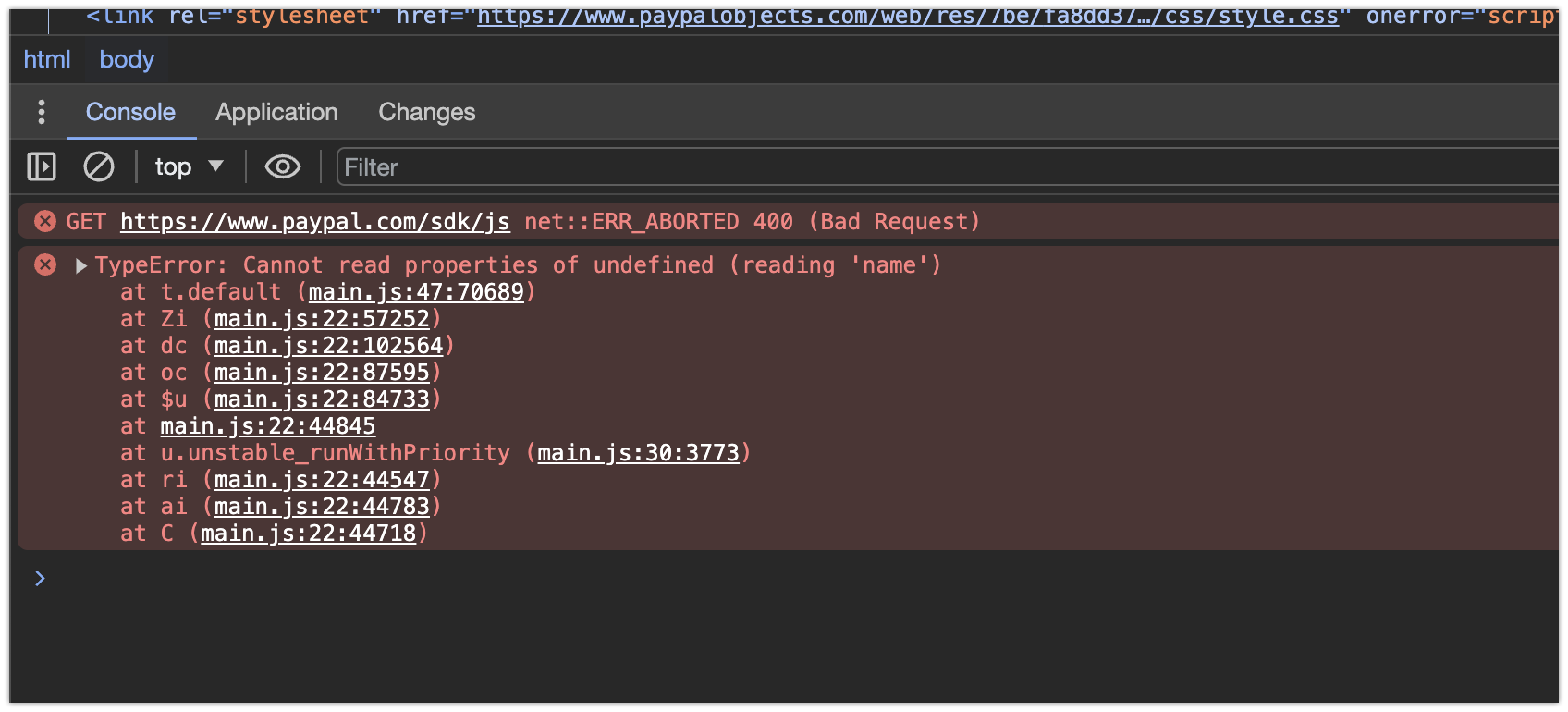Viewport: 1568px width, 712px height.
Task: Create a live expression with the eye icon
Action: 282,166
